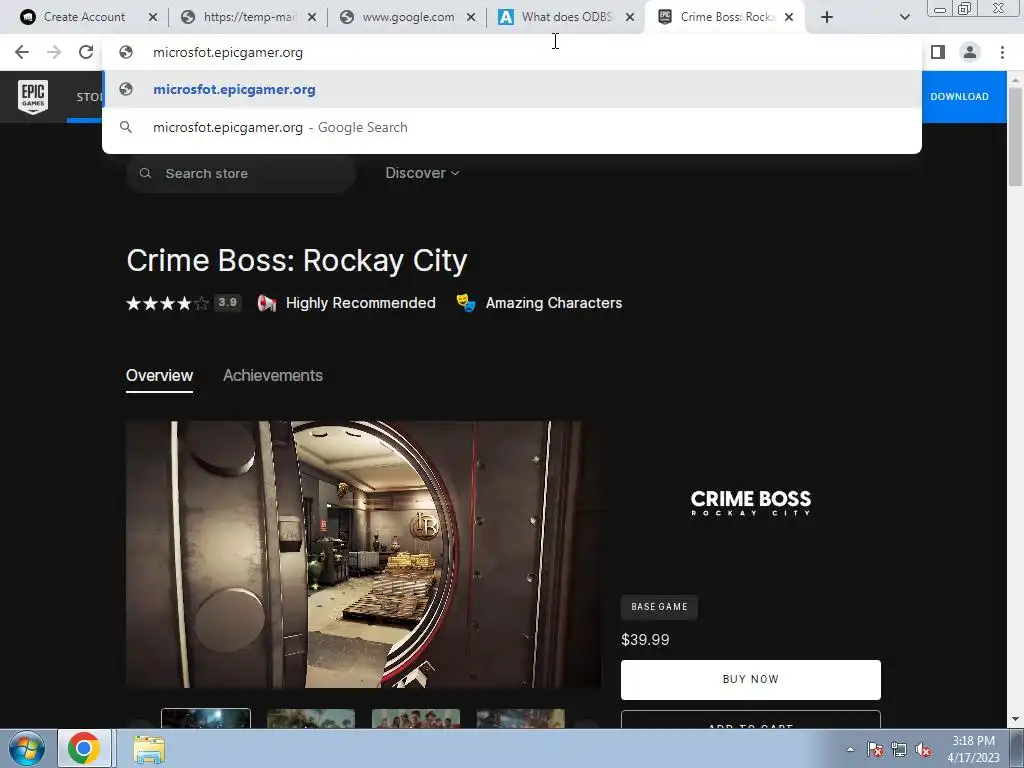The image size is (1024, 768).
Task: Select the fourth carousel thumbnail
Action: point(521,718)
